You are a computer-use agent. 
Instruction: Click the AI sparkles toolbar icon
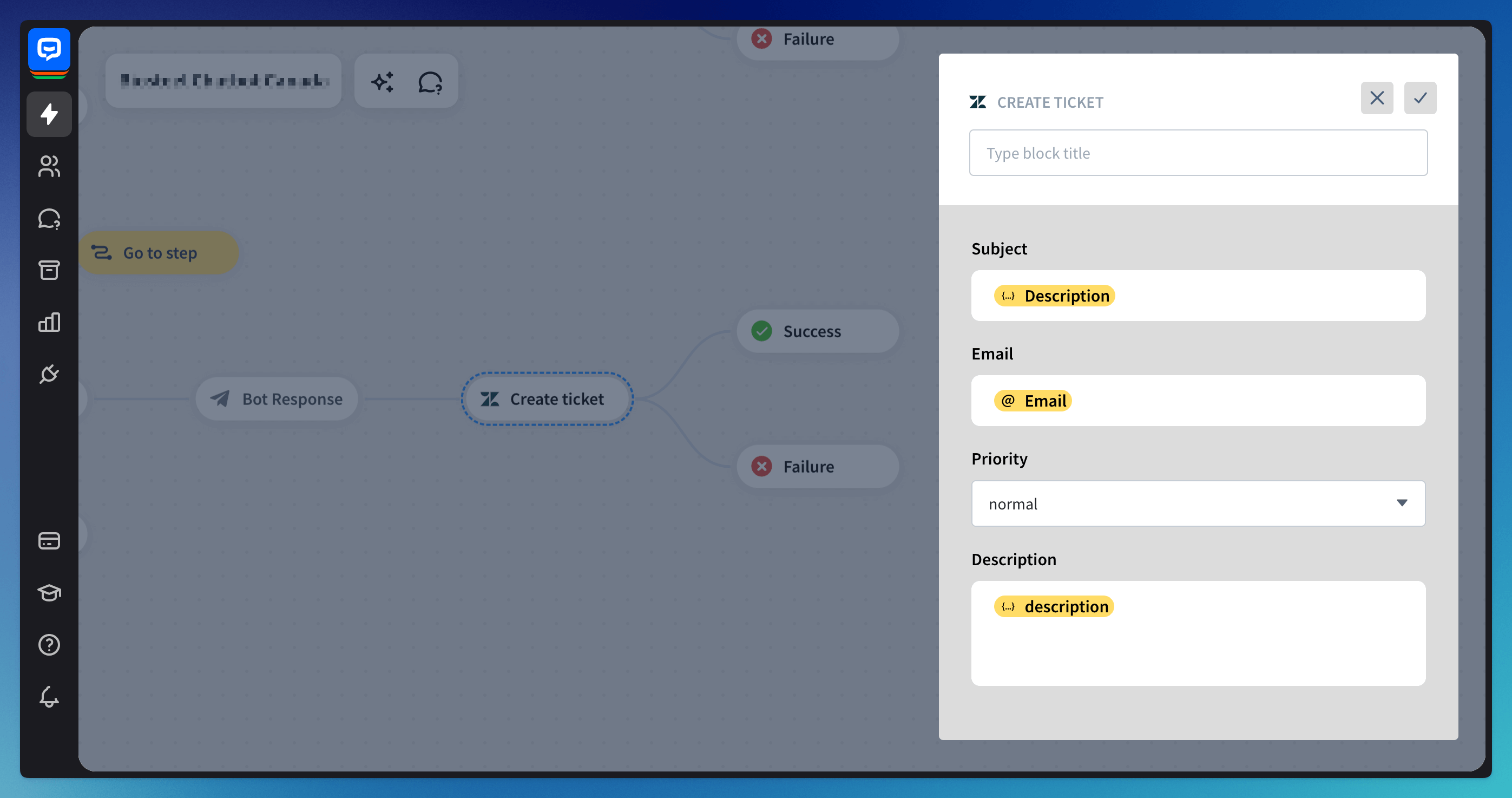[383, 82]
